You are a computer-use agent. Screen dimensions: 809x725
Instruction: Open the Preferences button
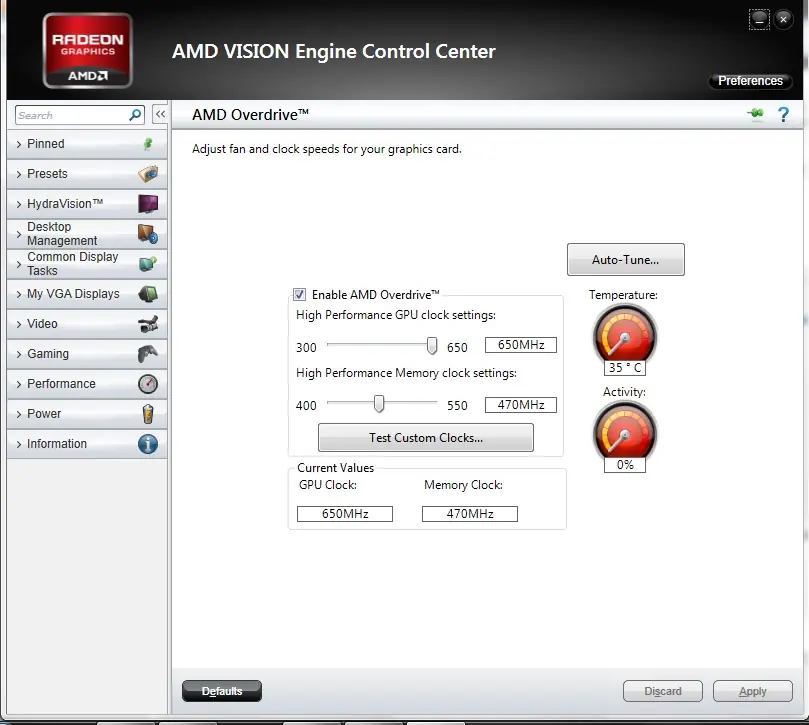[750, 81]
